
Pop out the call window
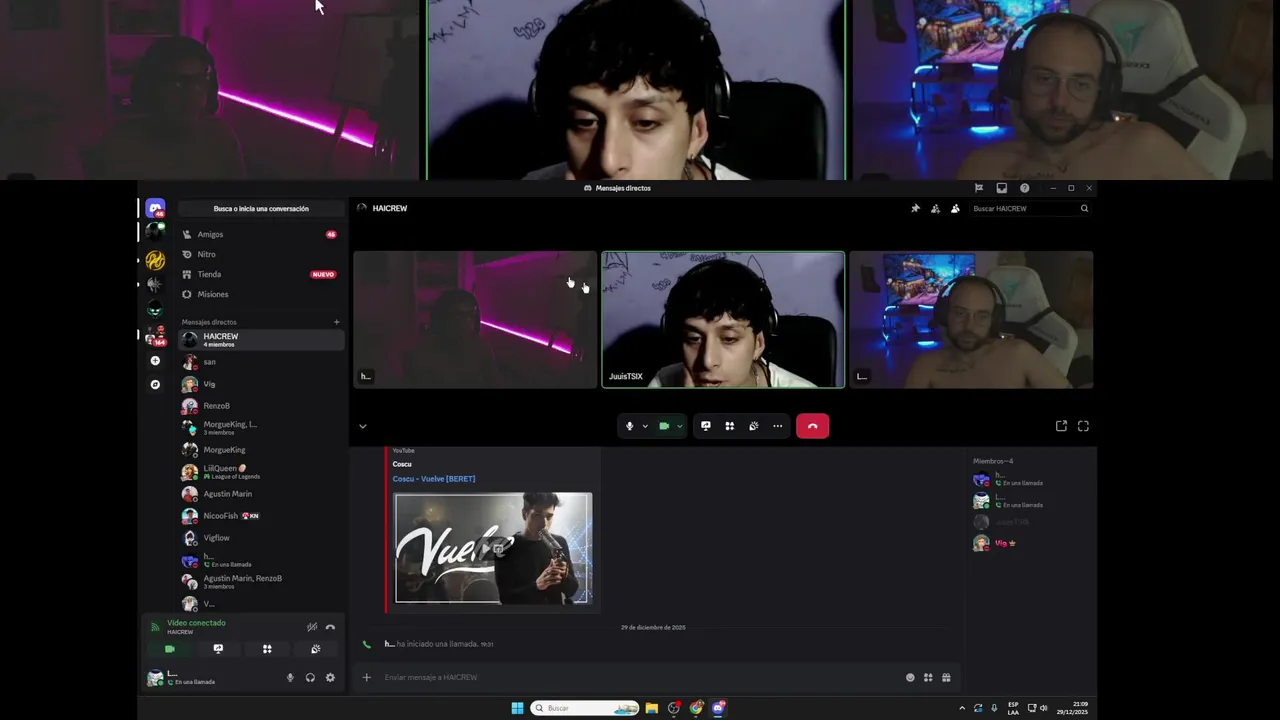coord(1061,426)
